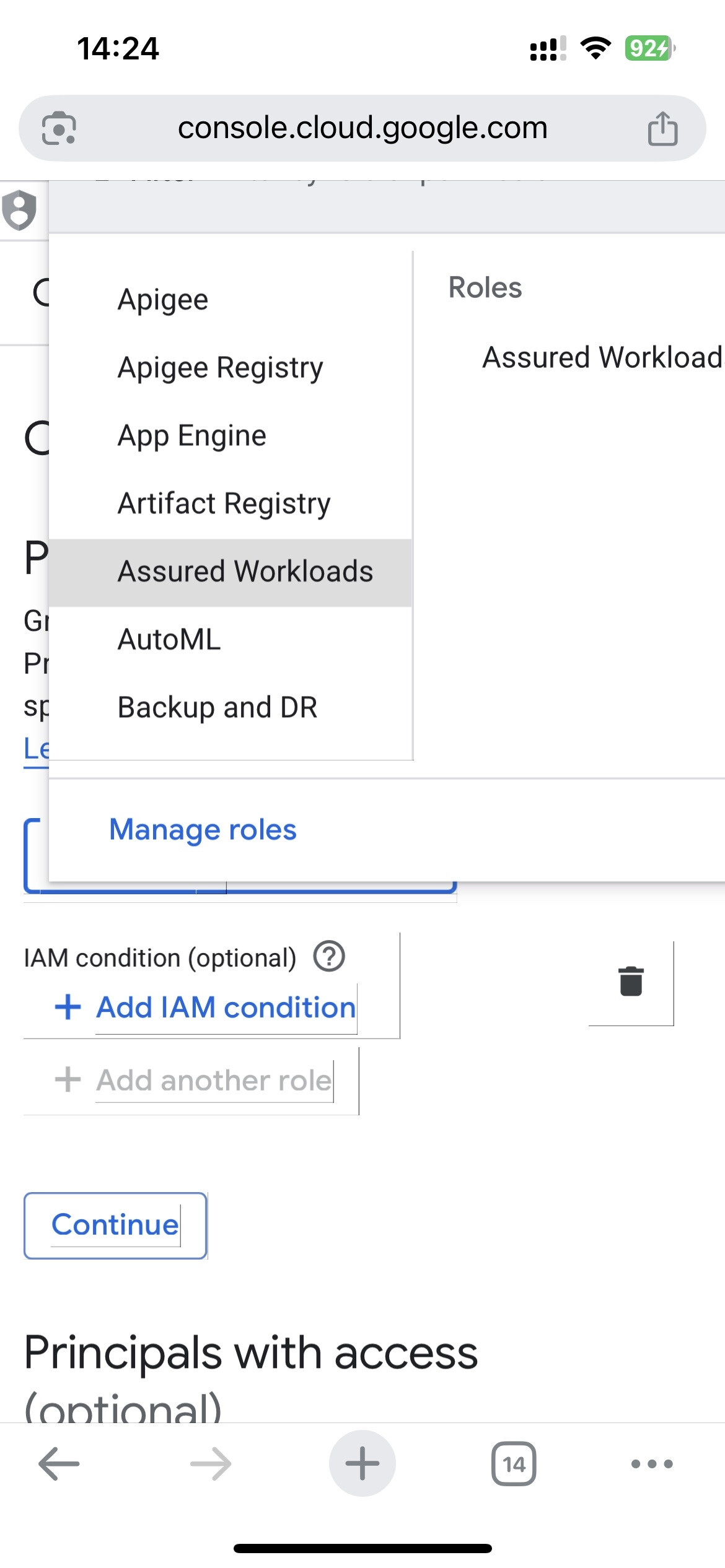Open the Manage roles link
Screen dimensions: 725x1568
pyautogui.click(x=203, y=830)
